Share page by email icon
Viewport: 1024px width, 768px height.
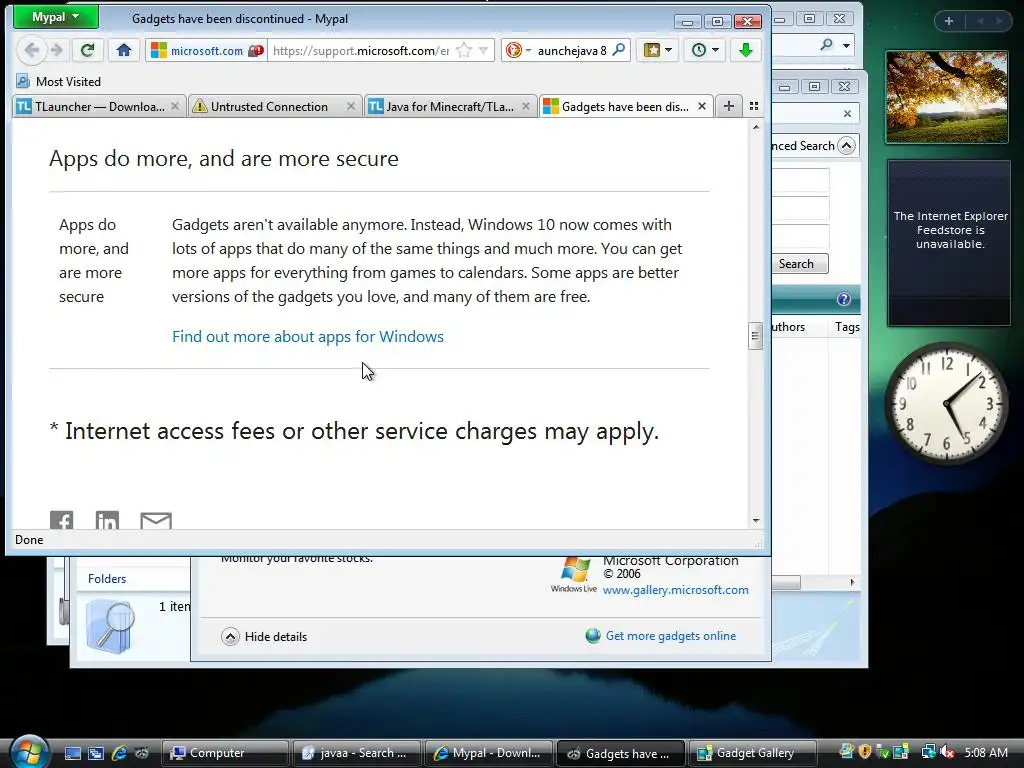coord(156,520)
